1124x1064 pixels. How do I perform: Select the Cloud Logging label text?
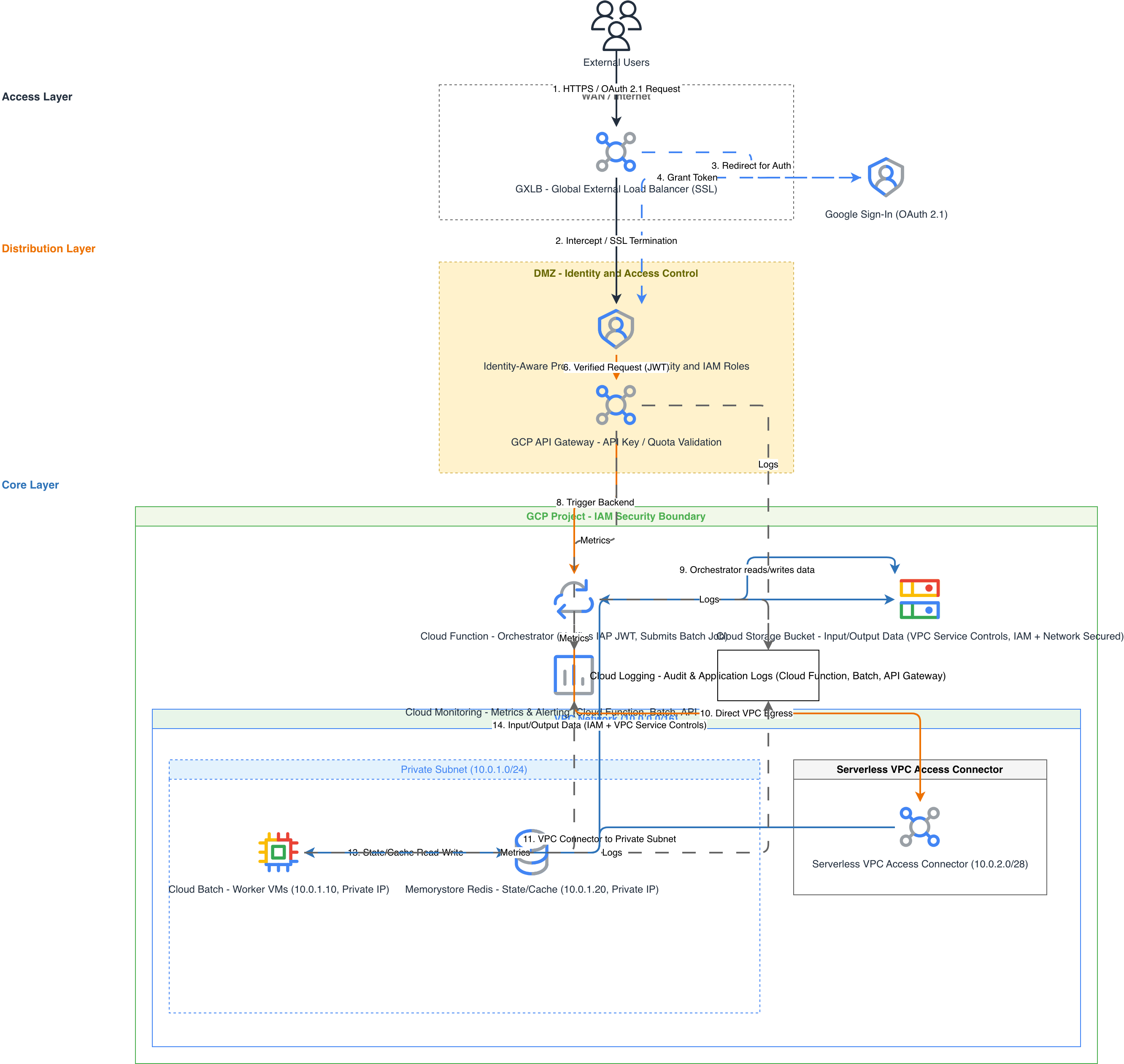768,675
